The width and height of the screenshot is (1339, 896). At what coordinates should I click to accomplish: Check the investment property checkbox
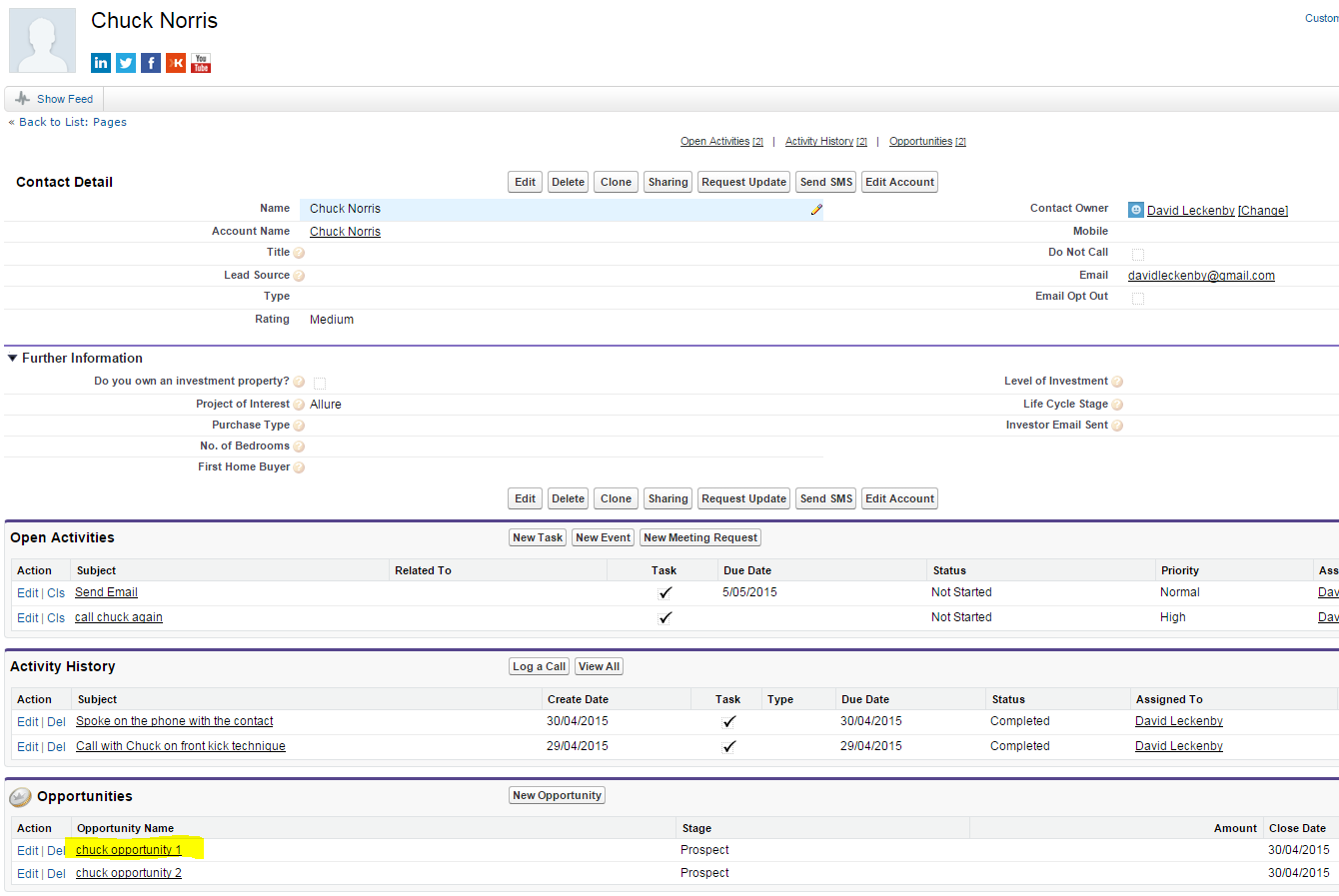pos(320,383)
